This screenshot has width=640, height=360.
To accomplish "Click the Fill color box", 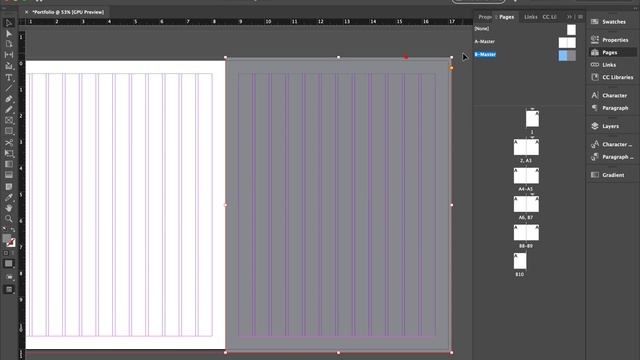I will [x=7, y=239].
